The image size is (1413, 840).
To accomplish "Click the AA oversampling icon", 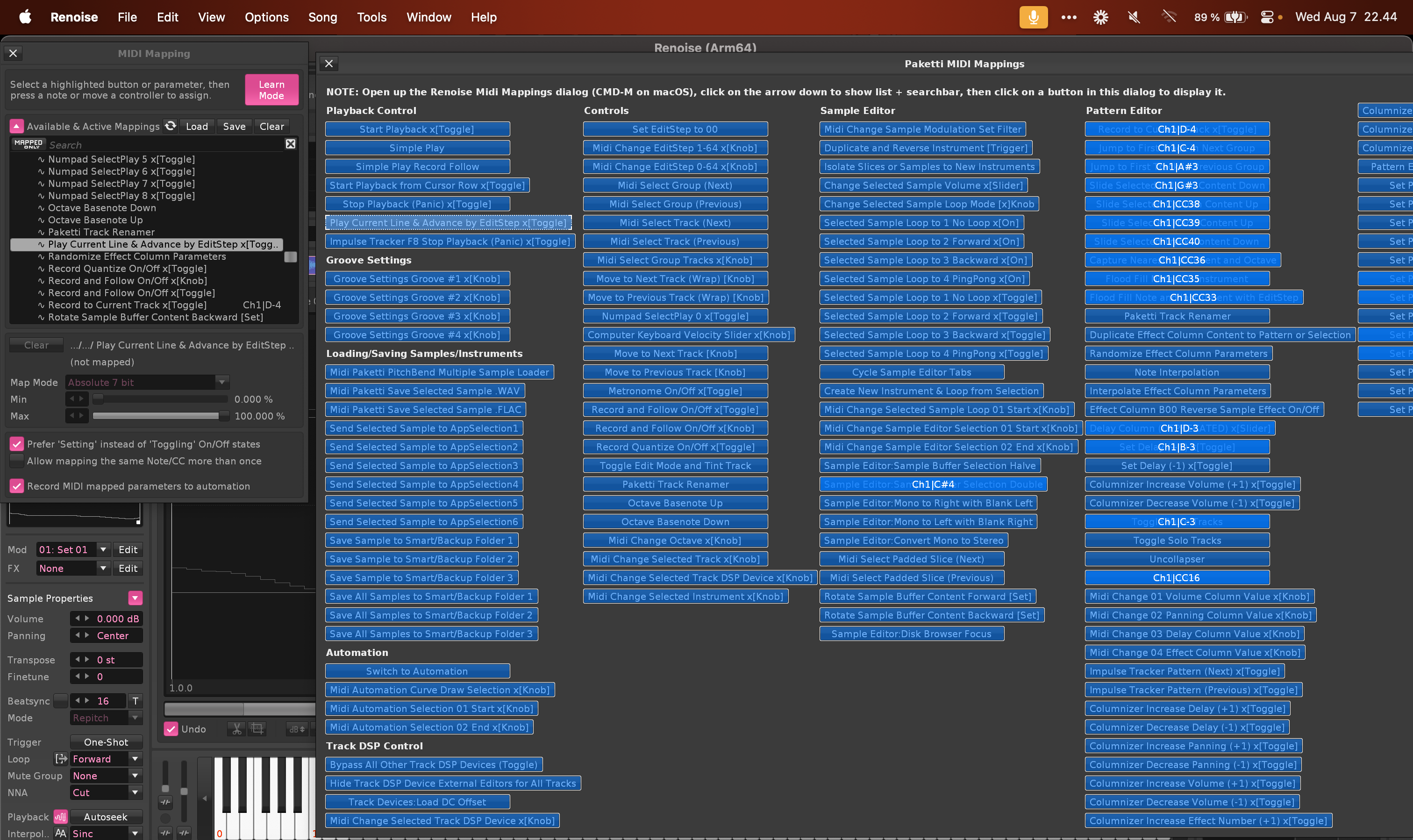I will 61,833.
